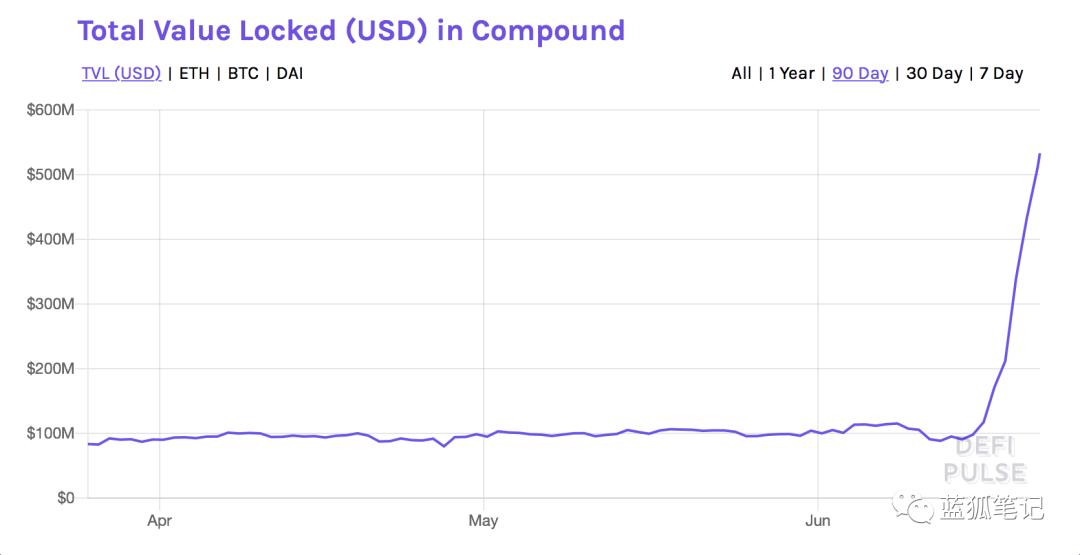Click the May label on x-axis
Viewport: 1080px width, 555px height.
click(x=484, y=521)
